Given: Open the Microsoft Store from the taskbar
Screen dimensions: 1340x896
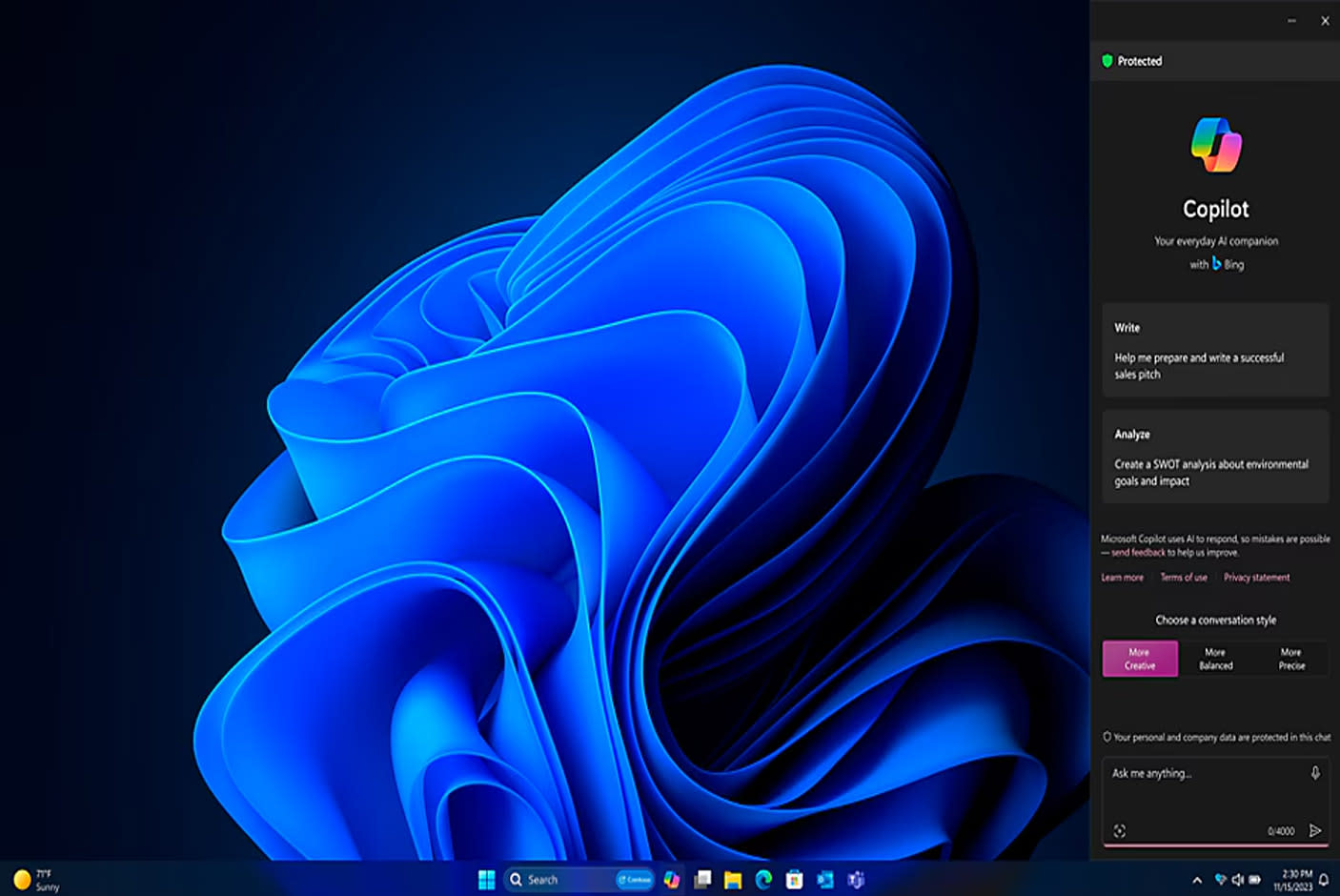Looking at the screenshot, I should coord(793,879).
